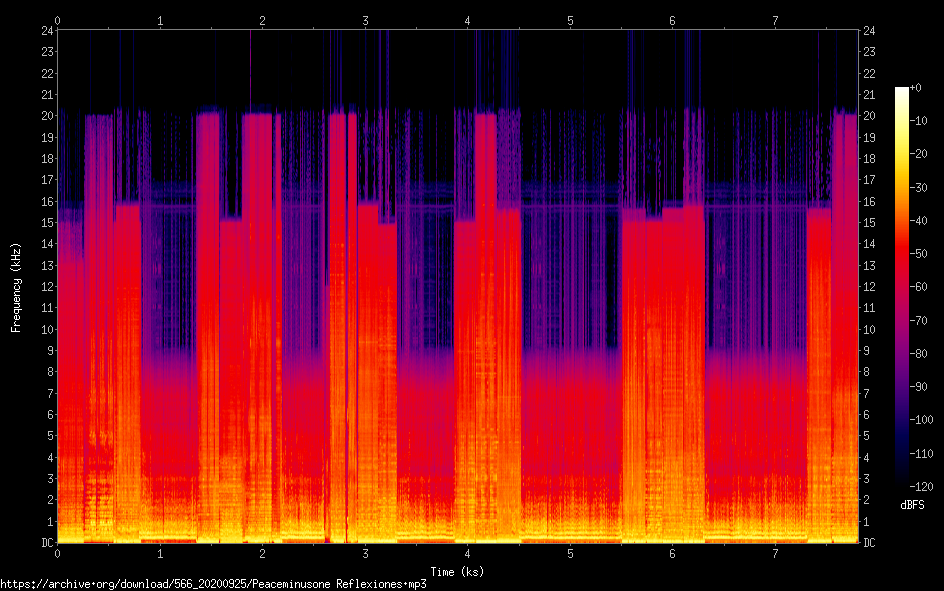The width and height of the screenshot is (944, 591).
Task: Click the "-70" color scale label
Action: click(x=918, y=321)
